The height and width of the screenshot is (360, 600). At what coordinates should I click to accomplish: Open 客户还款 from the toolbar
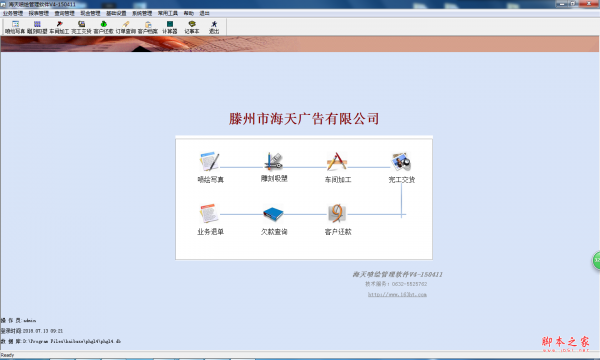(104, 27)
